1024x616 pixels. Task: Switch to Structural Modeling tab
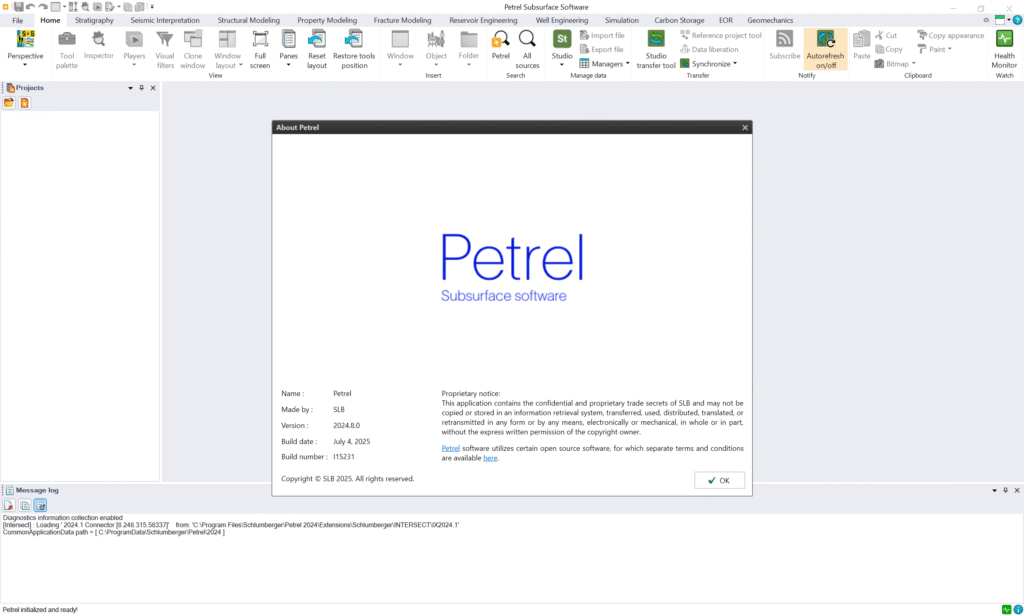pyautogui.click(x=248, y=20)
